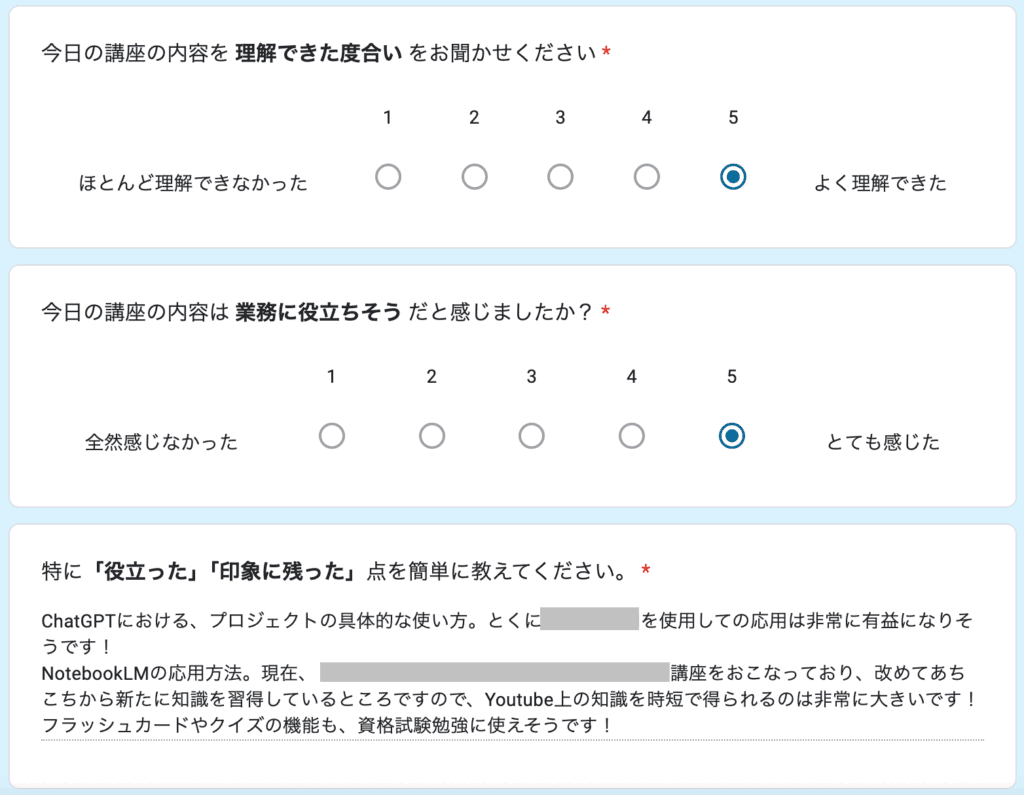Click the number 3 header above the usefulness scale
This screenshot has width=1024, height=795.
(x=531, y=377)
